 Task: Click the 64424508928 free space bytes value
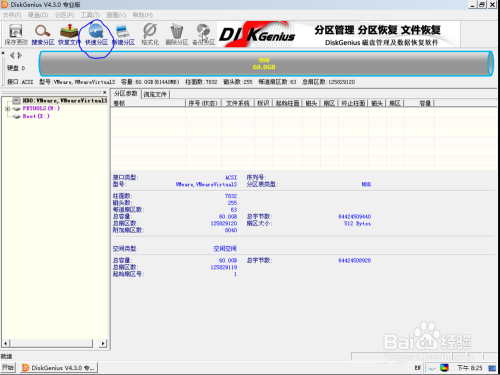coord(355,260)
